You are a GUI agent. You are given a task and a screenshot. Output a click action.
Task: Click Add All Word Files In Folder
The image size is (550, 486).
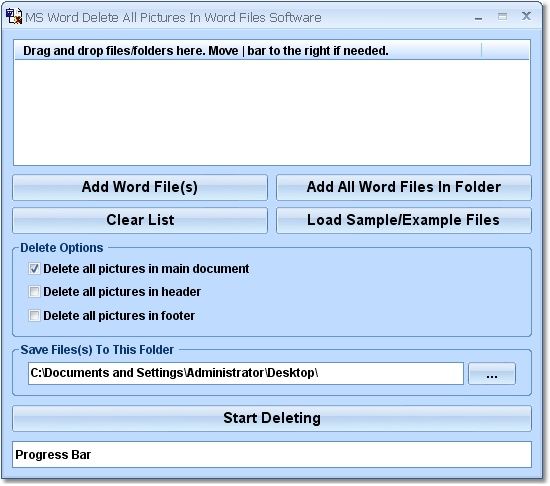[x=404, y=187]
